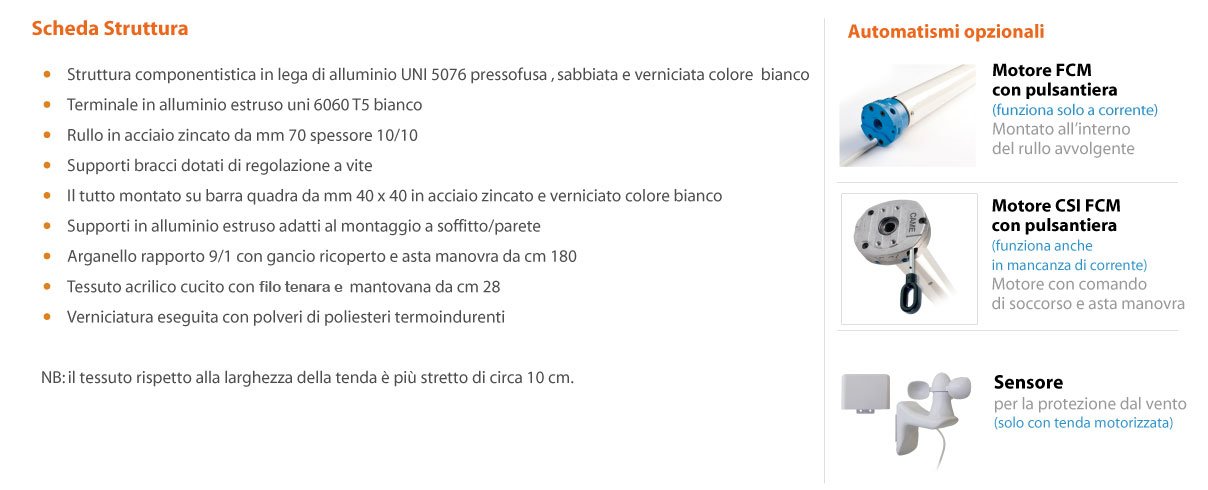Image resolution: width=1208 pixels, height=490 pixels.
Task: Click the orange bullet beside Verniciatura eseguita
Action: (47, 317)
